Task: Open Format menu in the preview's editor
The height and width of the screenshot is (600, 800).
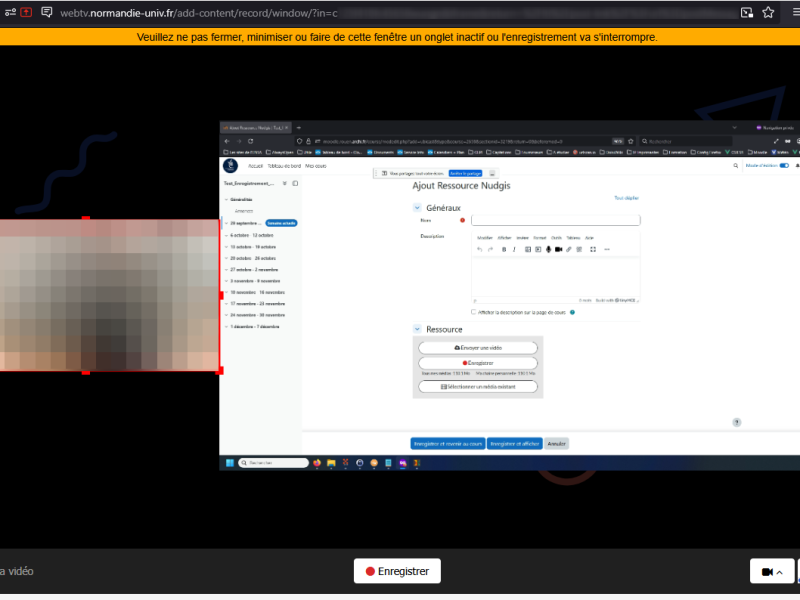Action: (539, 238)
